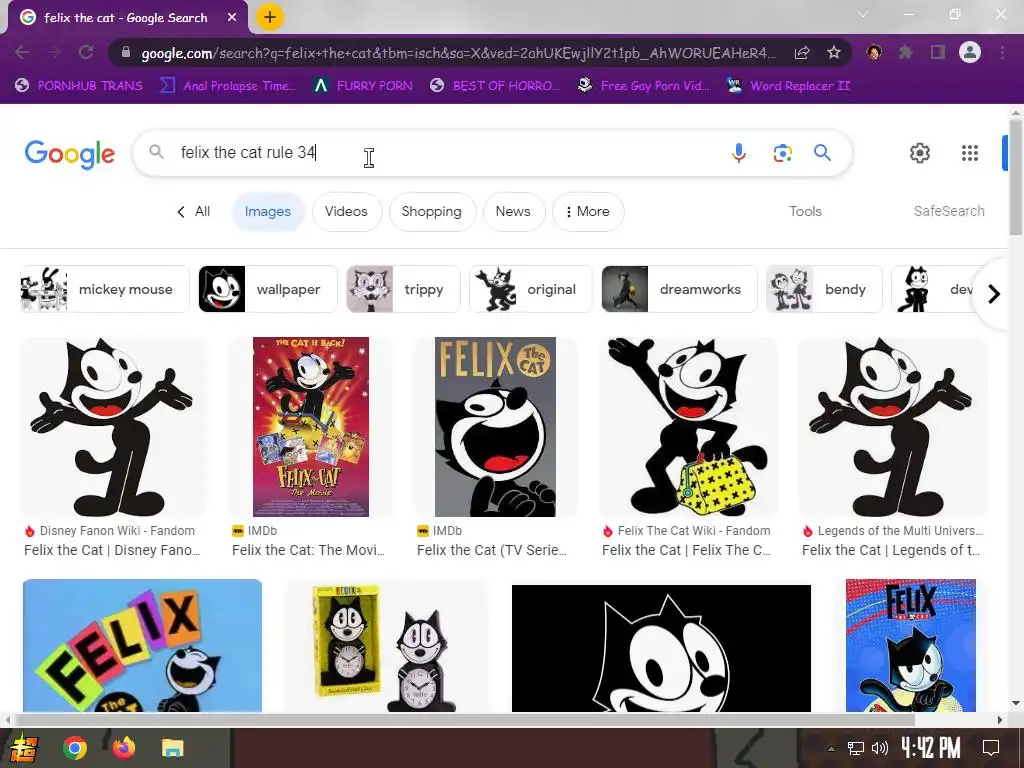The image size is (1024, 768).
Task: Advance suggestion chips with right arrow
Action: [993, 294]
